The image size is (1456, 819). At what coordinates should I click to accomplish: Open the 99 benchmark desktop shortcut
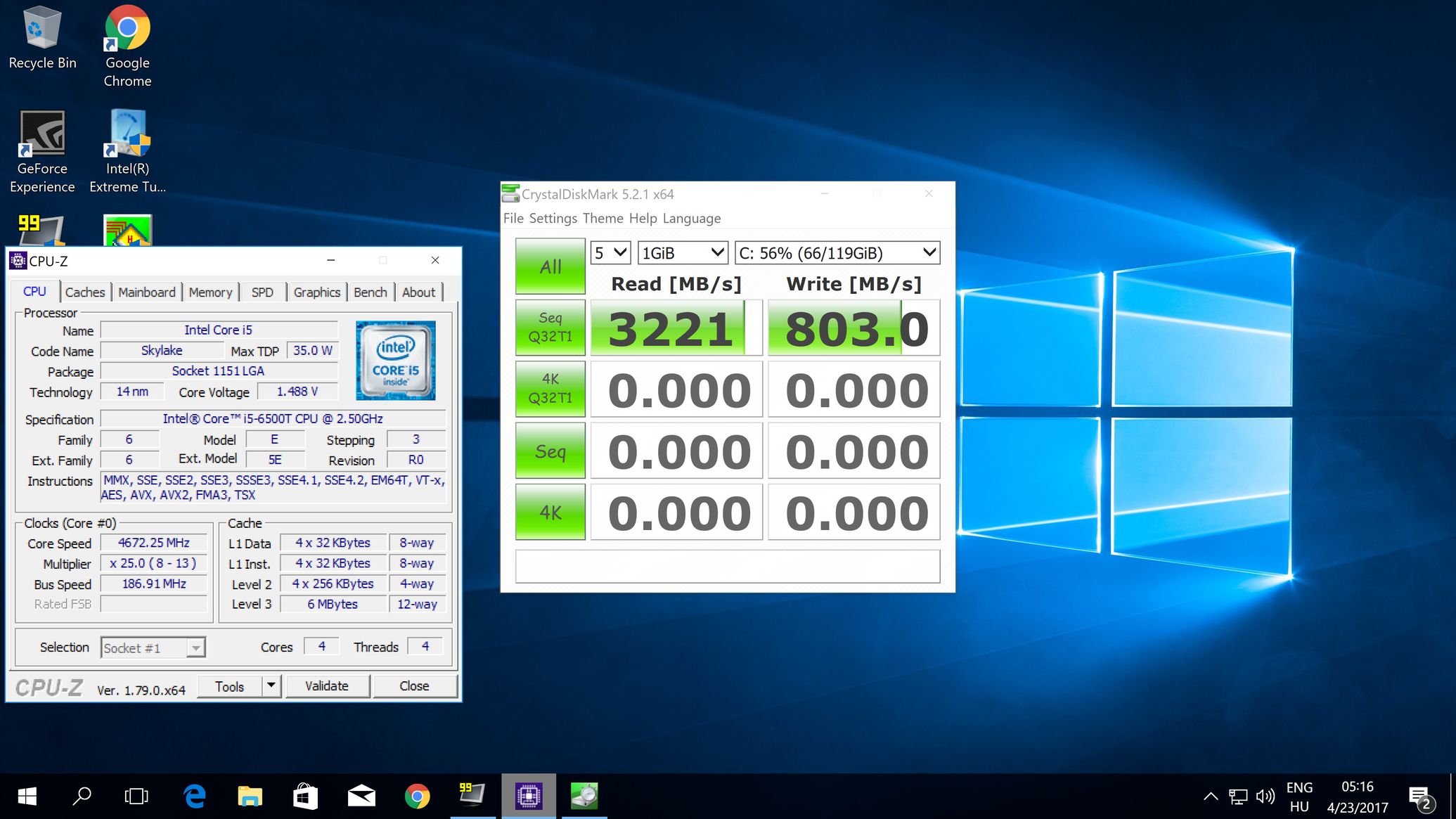pos(41,229)
